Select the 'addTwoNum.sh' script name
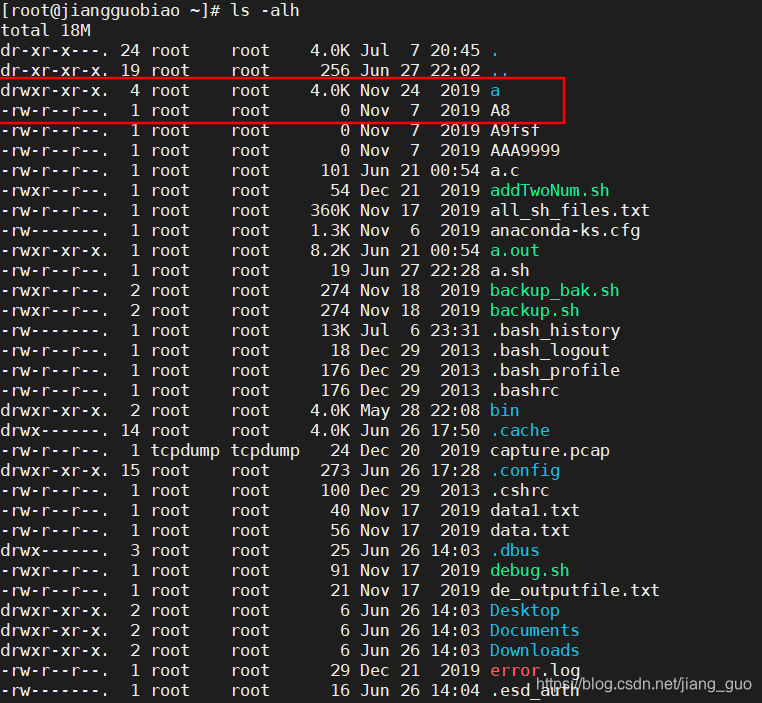Viewport: 762px width, 703px height. click(x=550, y=190)
